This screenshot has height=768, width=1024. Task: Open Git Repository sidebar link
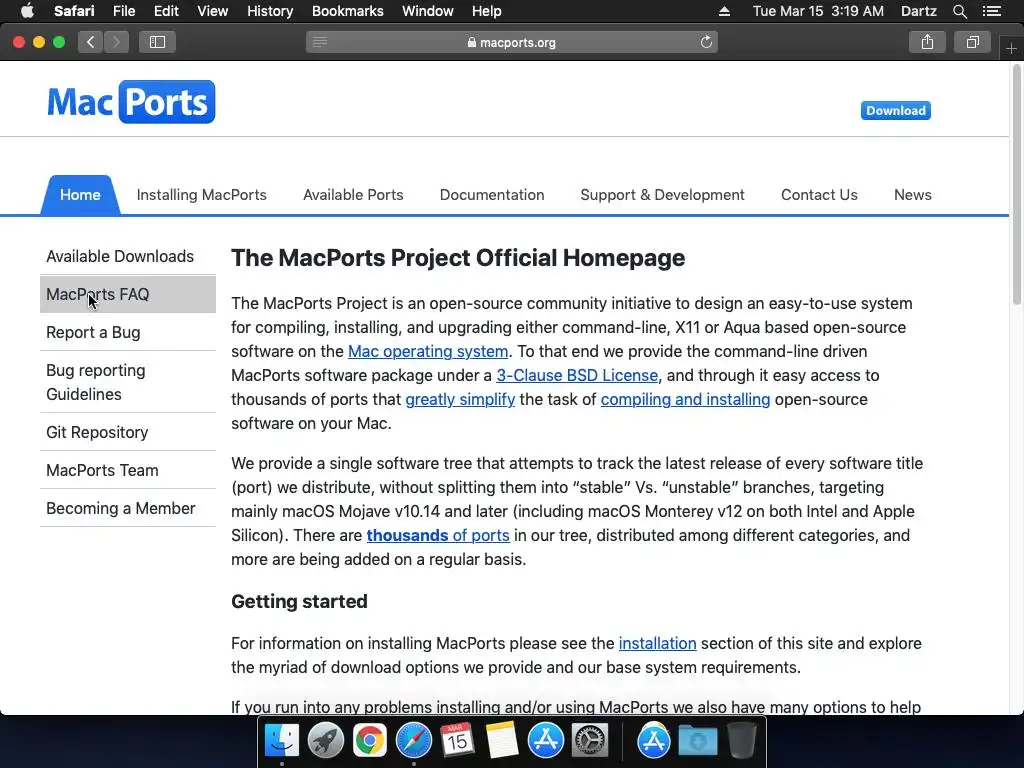click(x=128, y=432)
